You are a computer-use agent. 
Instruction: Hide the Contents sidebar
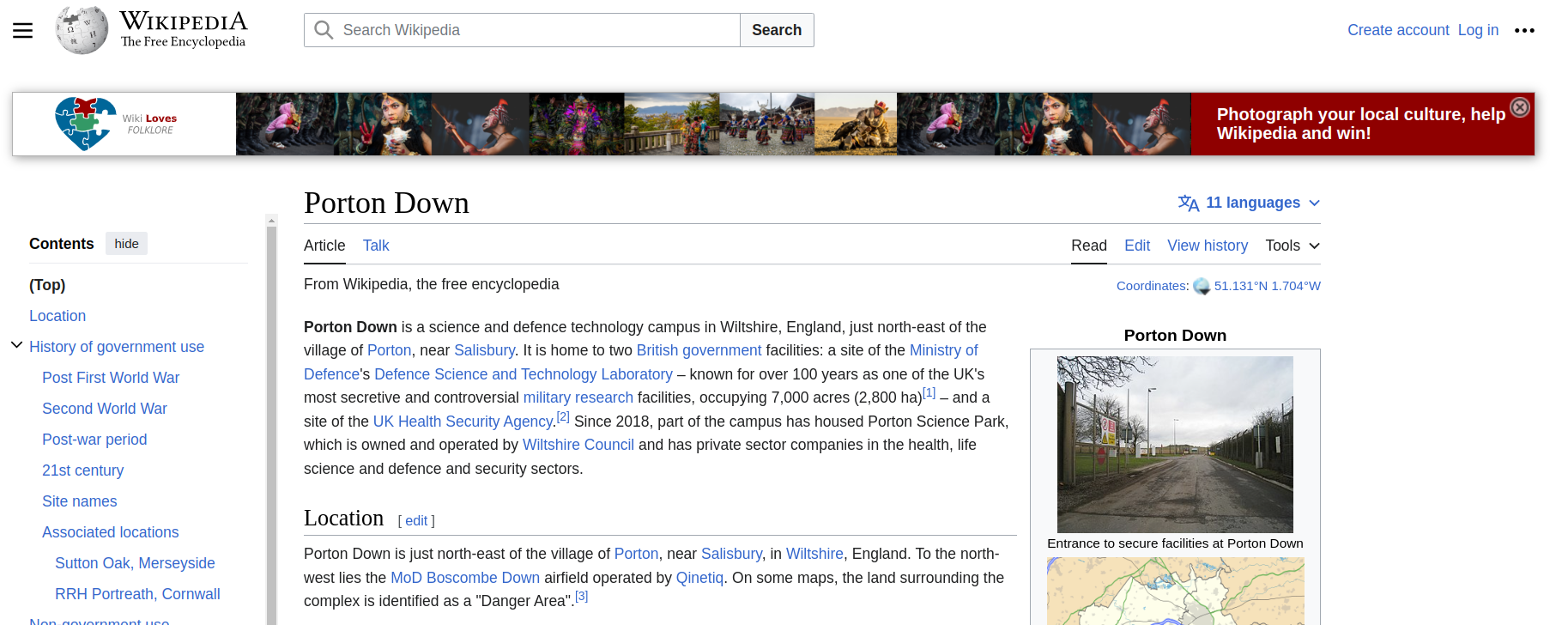(x=126, y=244)
